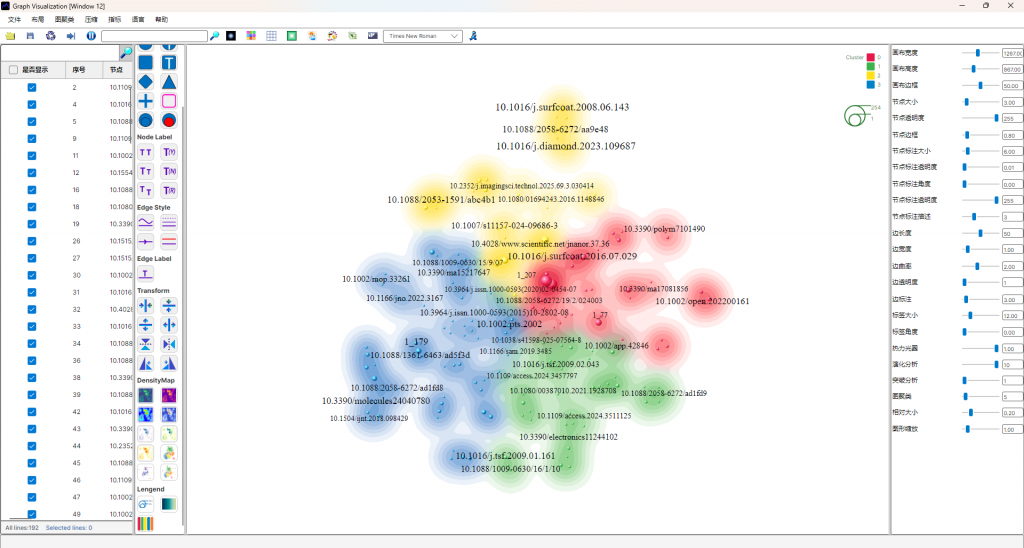Click the curved edge style icon
Screen dimensions: 1024x548
(145, 222)
